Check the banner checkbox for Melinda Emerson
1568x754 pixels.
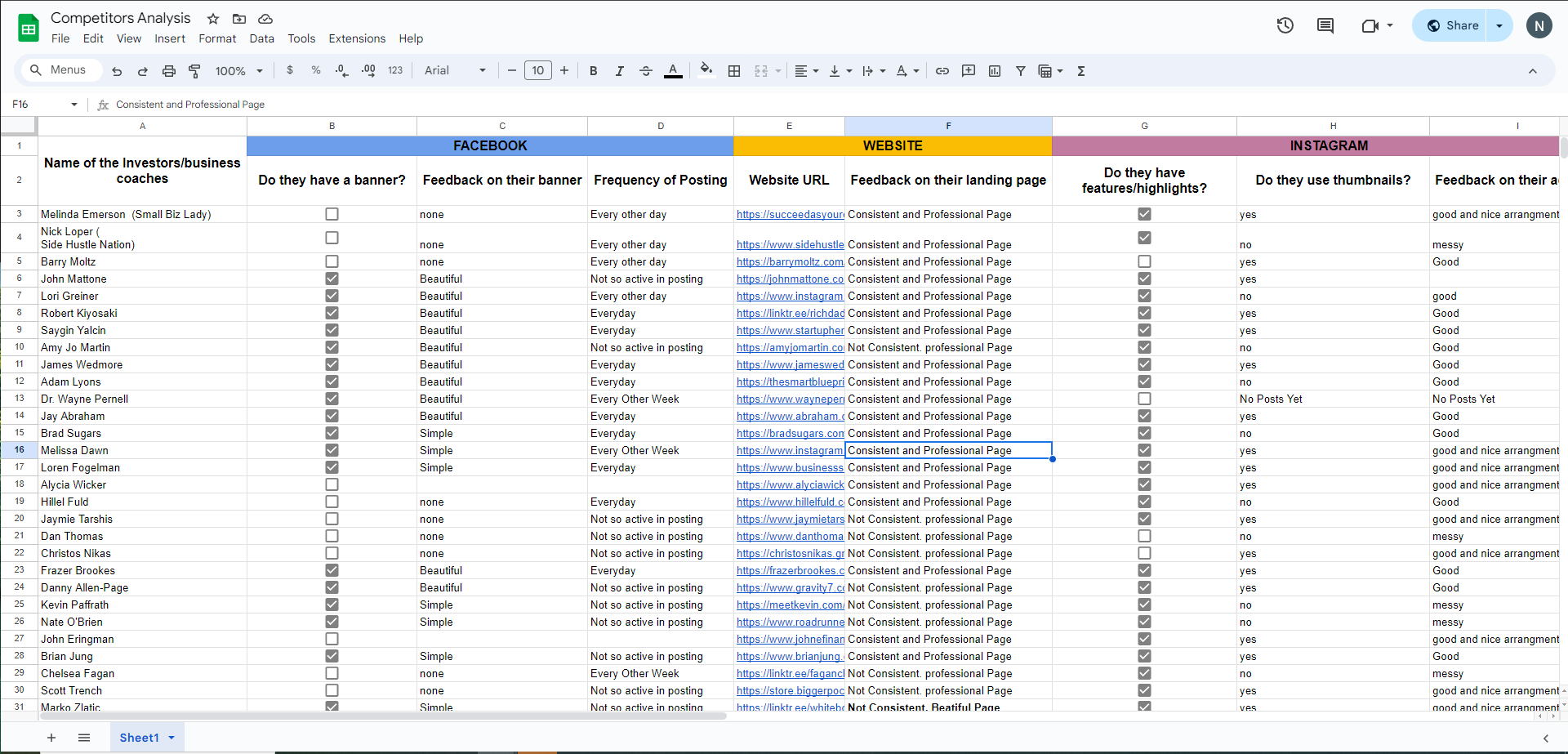tap(332, 214)
